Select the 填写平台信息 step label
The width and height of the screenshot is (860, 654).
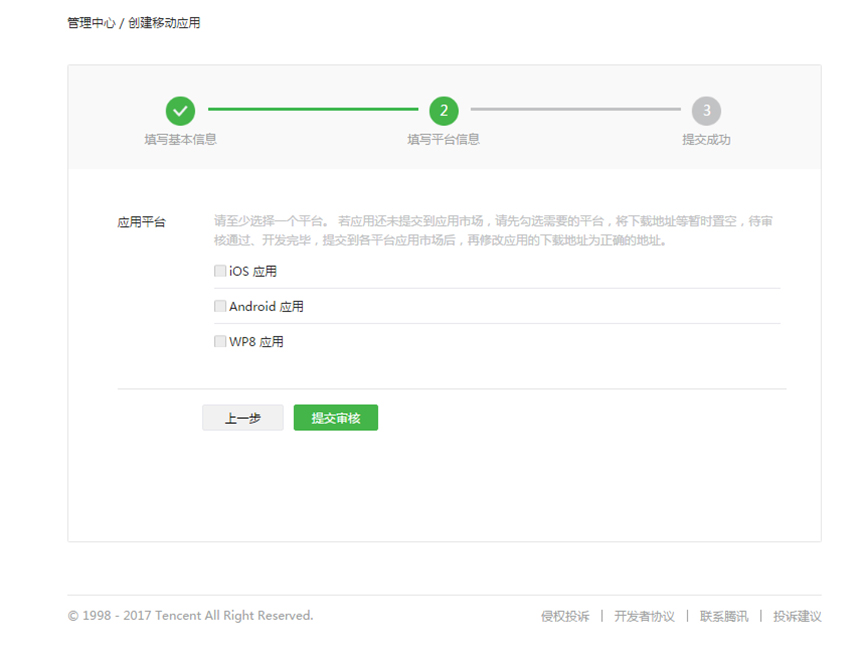(443, 139)
